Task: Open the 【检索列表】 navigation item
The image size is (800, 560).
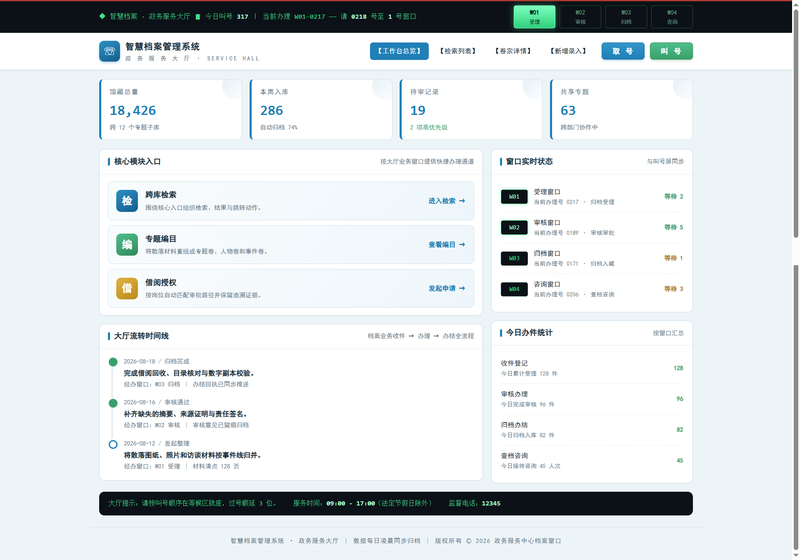Action: (458, 51)
